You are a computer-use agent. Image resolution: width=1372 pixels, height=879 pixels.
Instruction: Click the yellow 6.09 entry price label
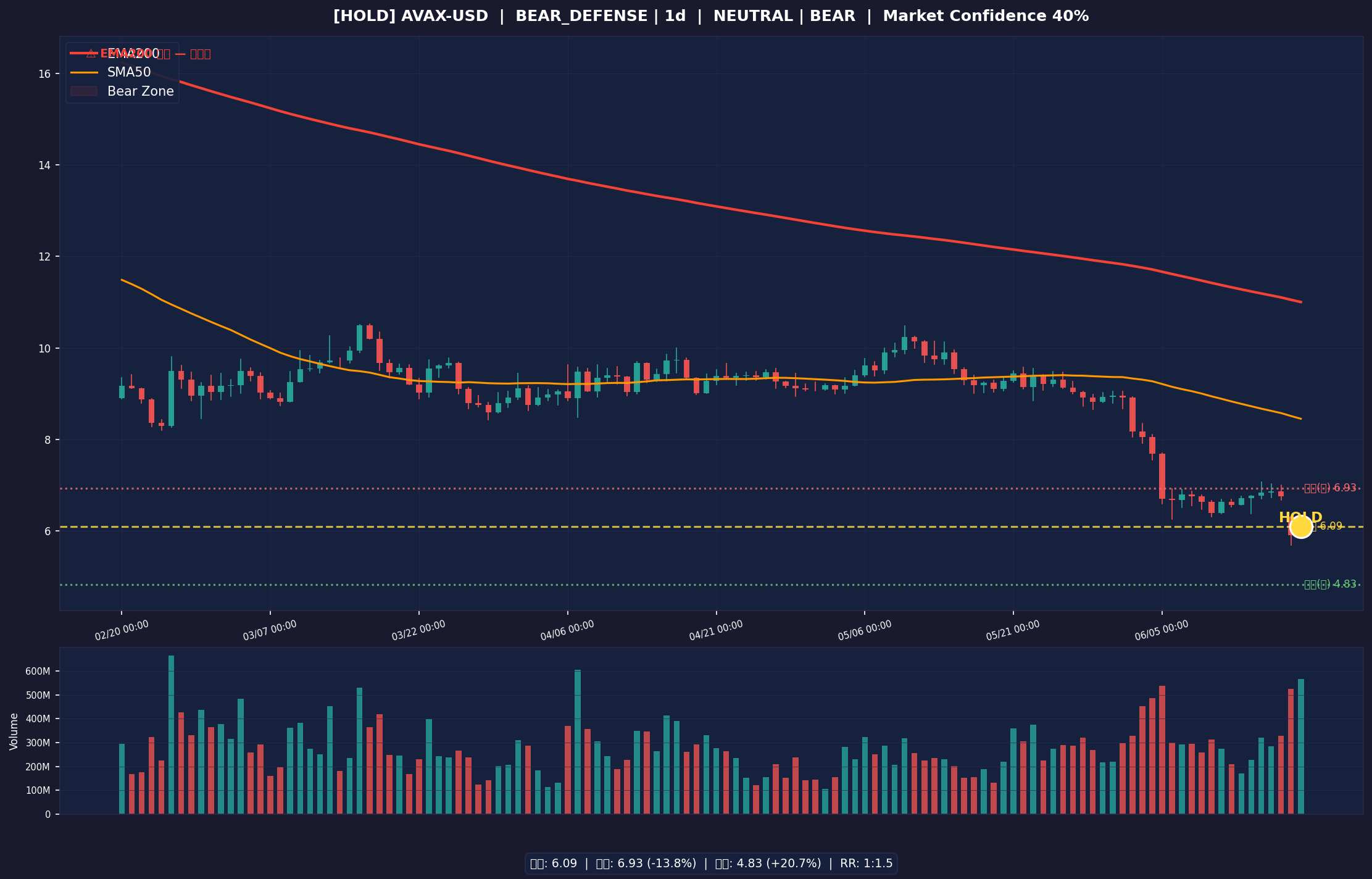point(1327,526)
